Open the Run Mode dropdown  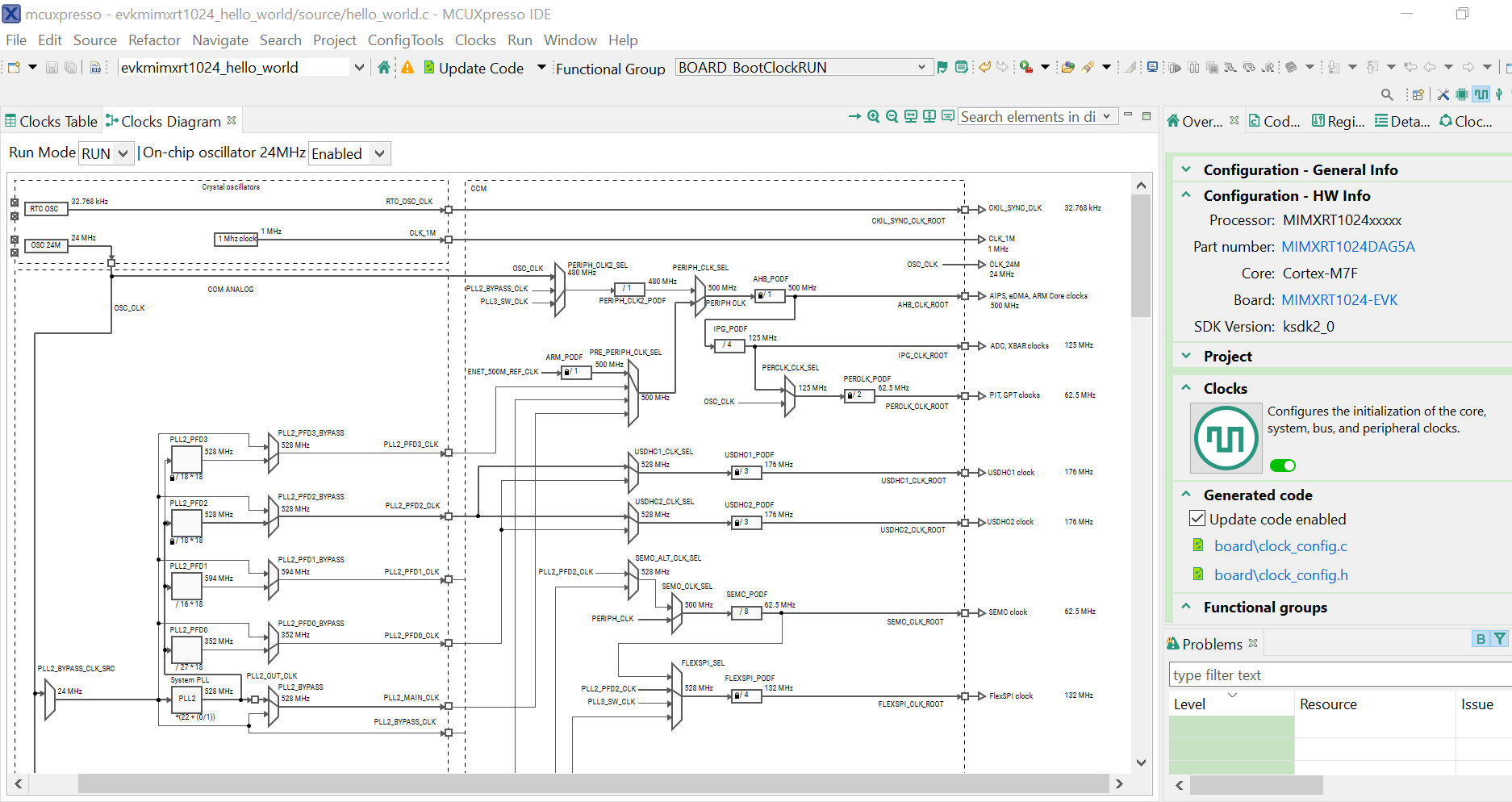pos(106,153)
